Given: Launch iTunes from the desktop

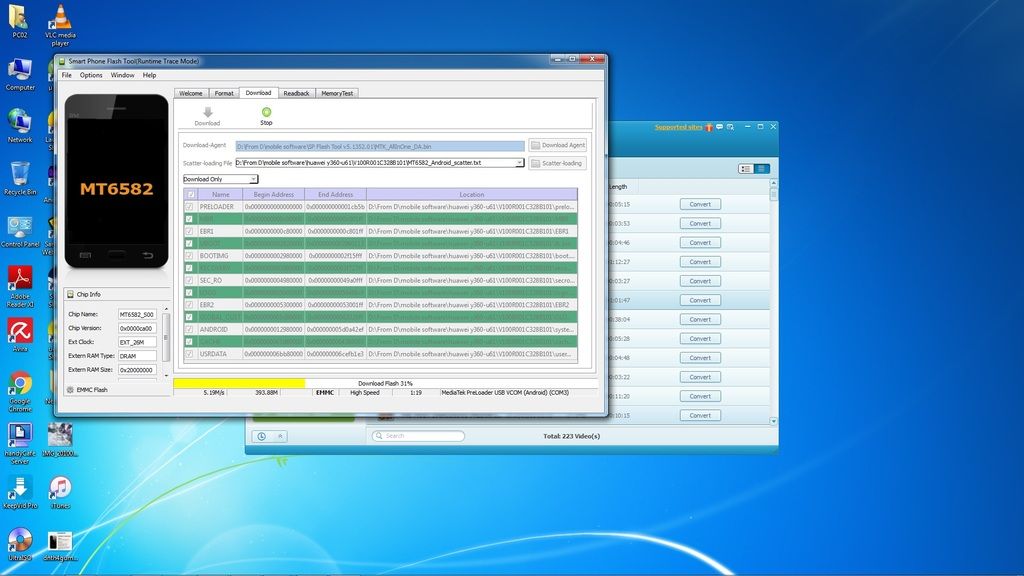Looking at the screenshot, I should point(60,488).
